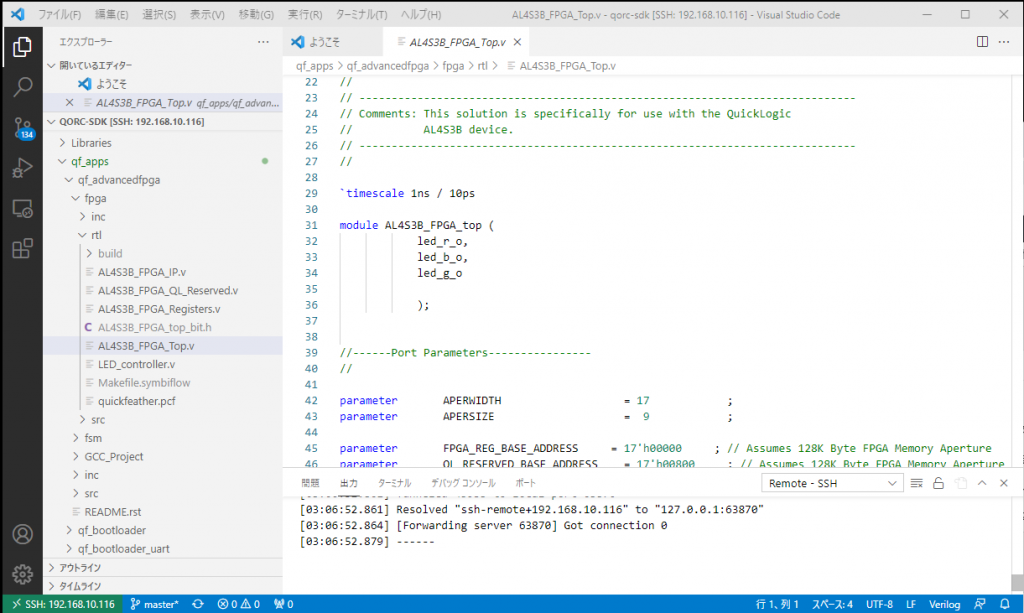The image size is (1024, 613).
Task: Select README.rst in the explorer
Action: (113, 511)
